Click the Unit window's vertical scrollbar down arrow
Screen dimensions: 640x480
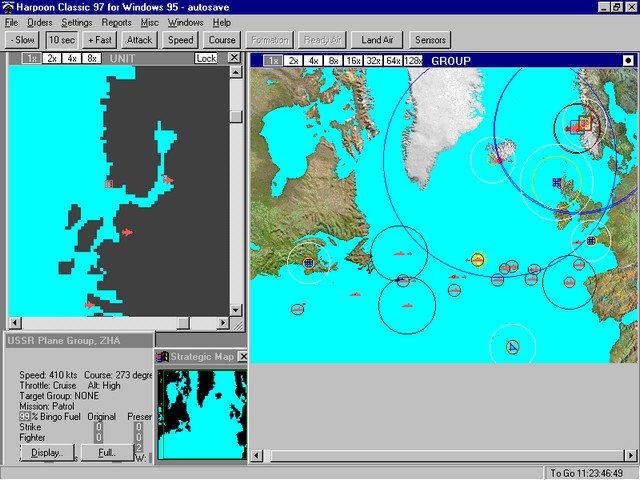pos(236,309)
